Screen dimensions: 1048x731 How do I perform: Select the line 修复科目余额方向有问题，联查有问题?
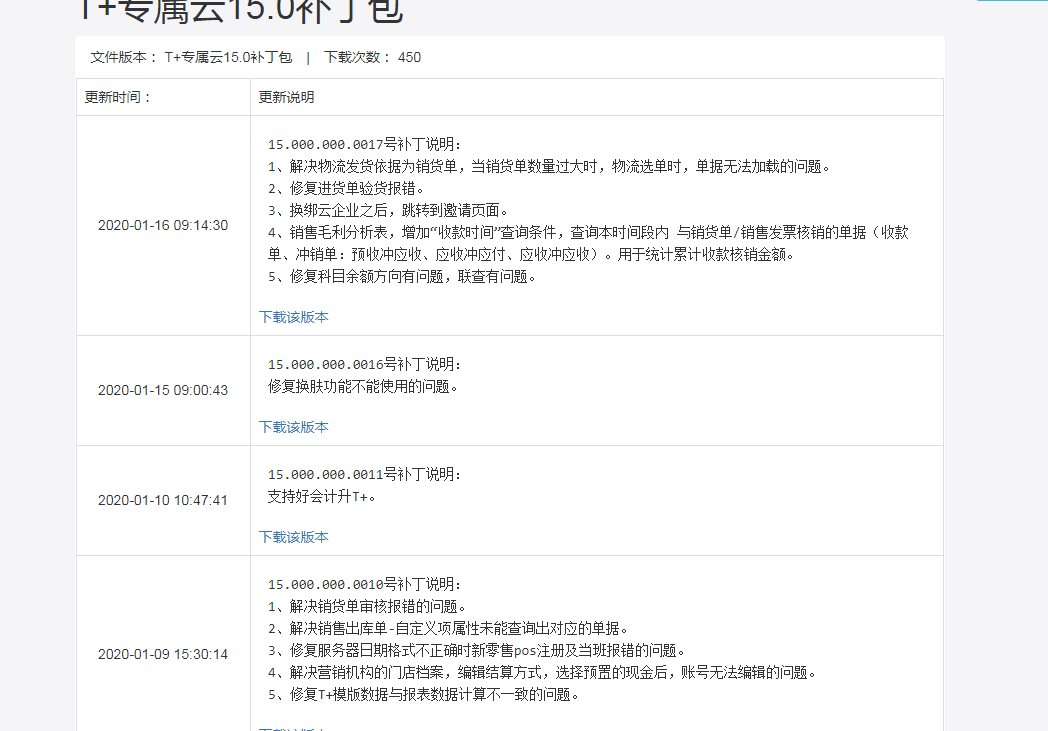click(x=402, y=277)
